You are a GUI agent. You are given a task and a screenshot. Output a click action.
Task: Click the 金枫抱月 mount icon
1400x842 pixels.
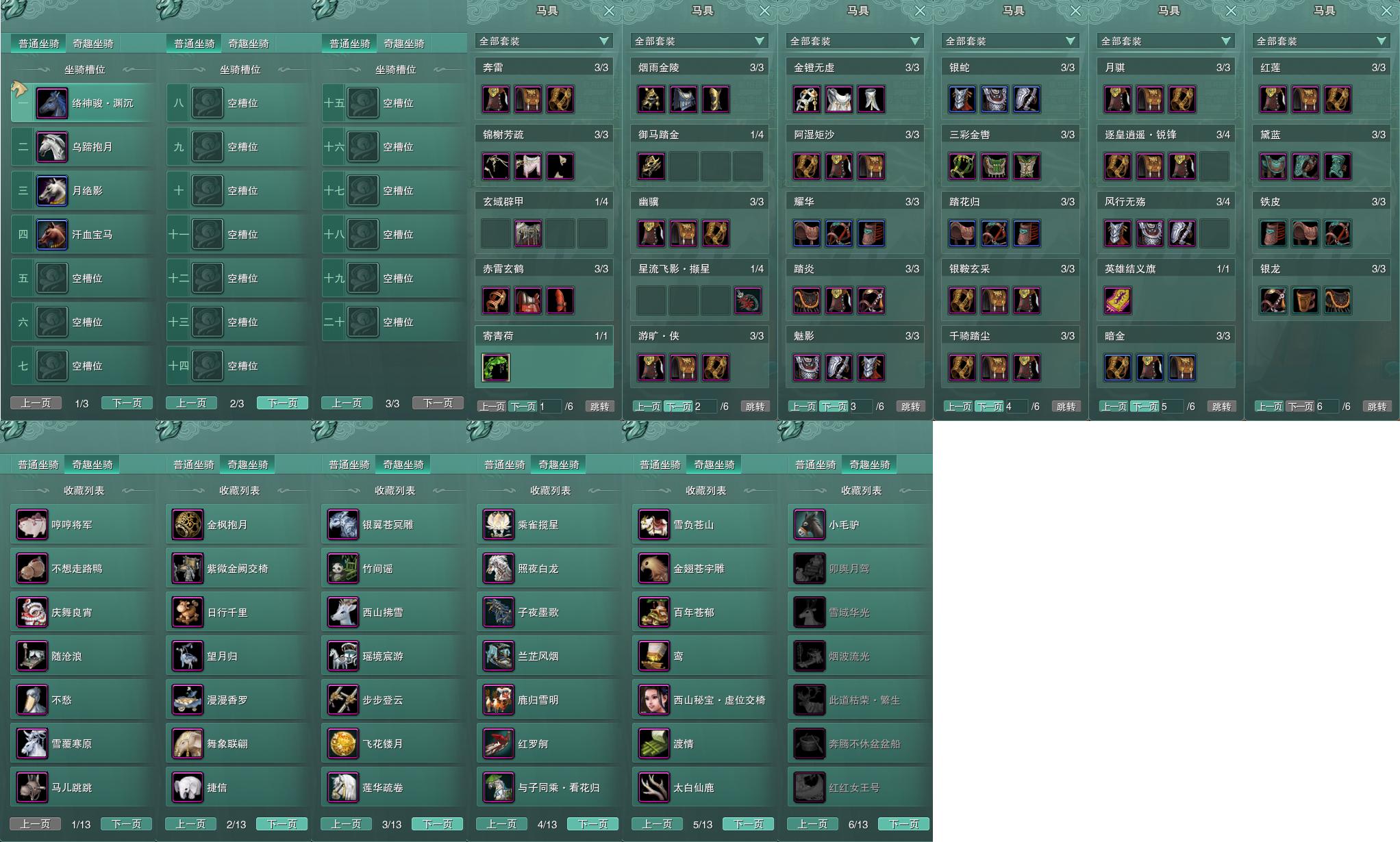(x=188, y=525)
